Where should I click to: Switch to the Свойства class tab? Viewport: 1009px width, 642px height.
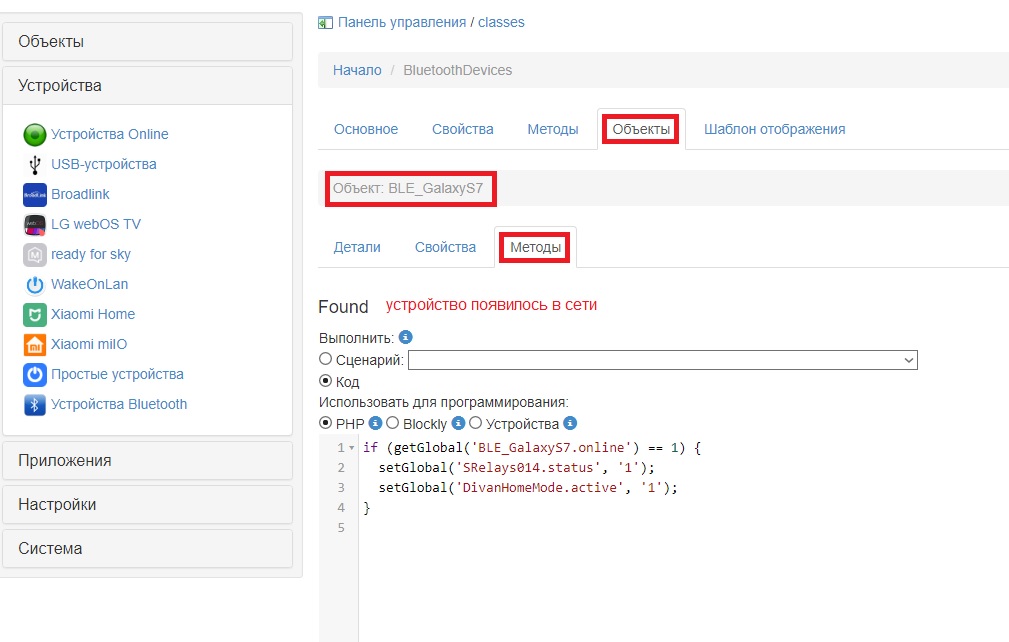point(462,129)
